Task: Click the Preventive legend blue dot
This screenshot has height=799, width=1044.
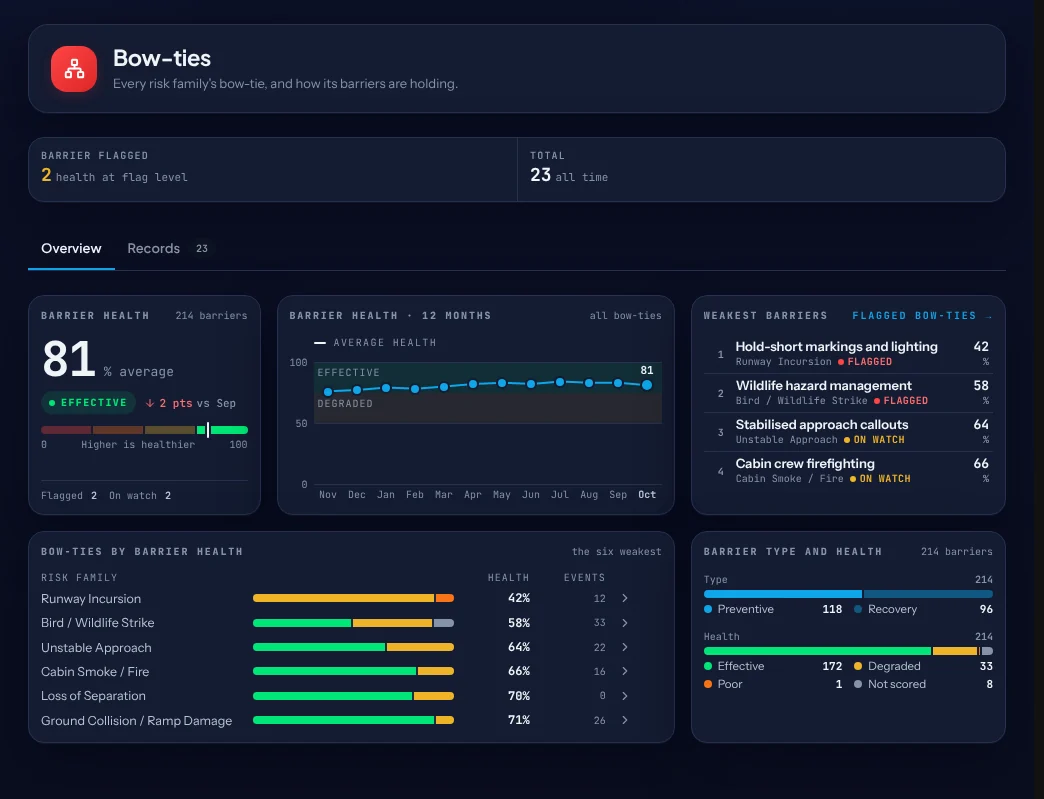Action: click(708, 609)
